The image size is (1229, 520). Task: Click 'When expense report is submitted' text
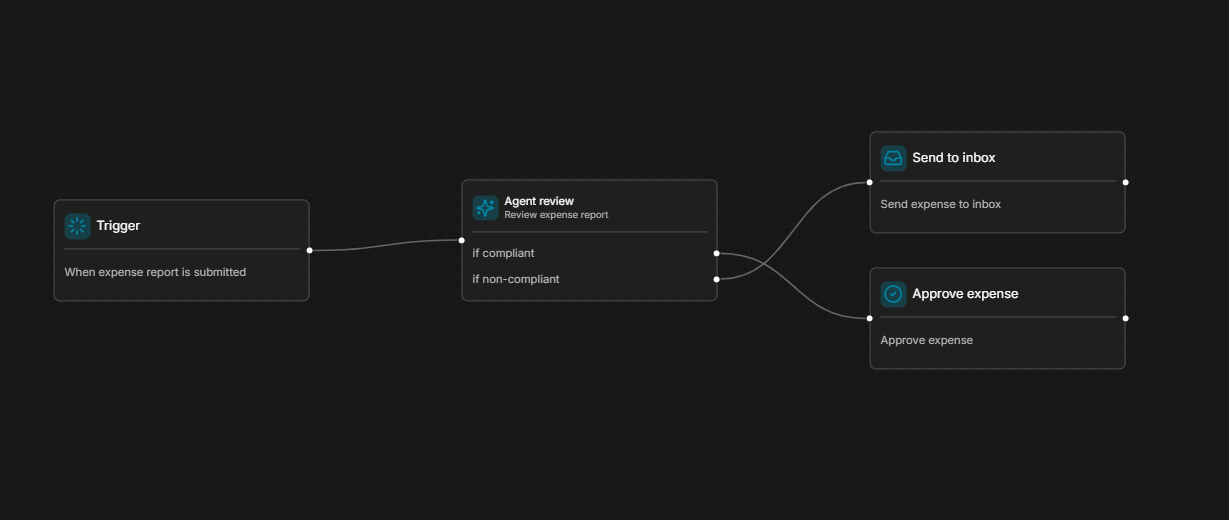pyautogui.click(x=155, y=272)
